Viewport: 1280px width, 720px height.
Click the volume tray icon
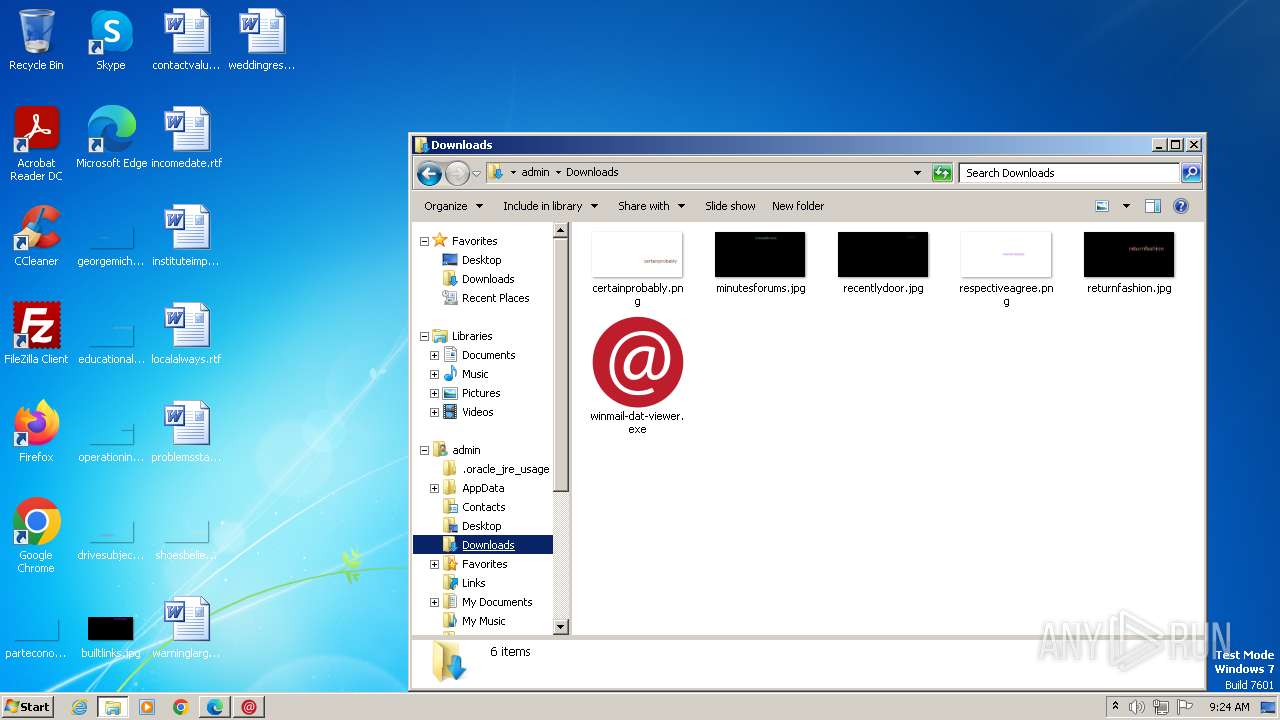click(1137, 707)
